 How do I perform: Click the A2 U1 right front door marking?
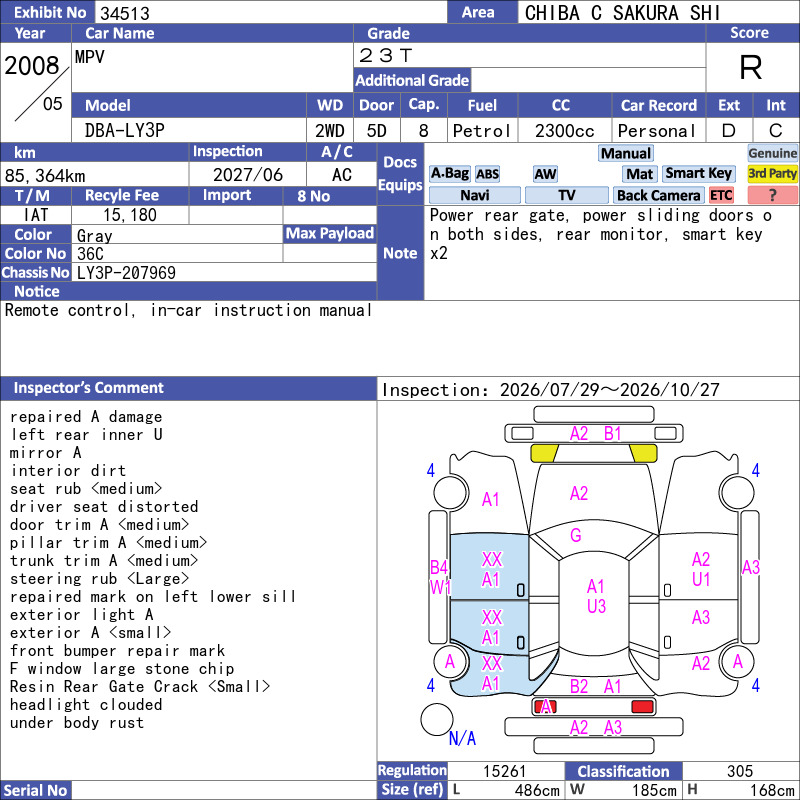pos(701,569)
